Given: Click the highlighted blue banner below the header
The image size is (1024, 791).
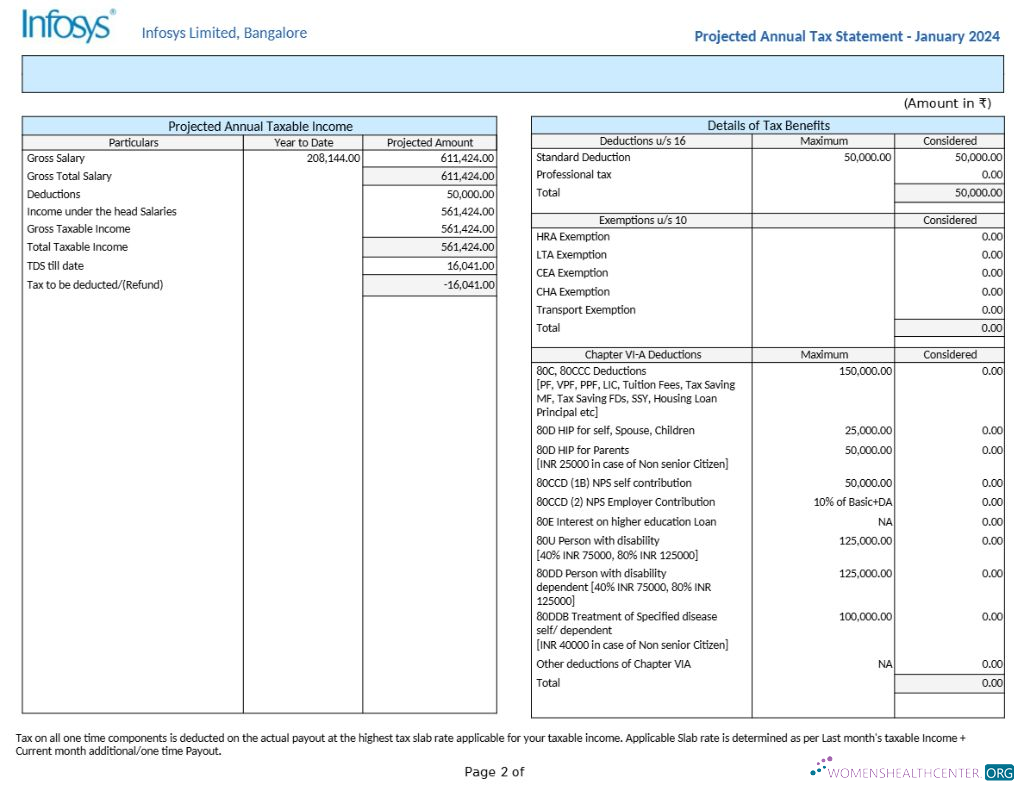Looking at the screenshot, I should pyautogui.click(x=512, y=73).
